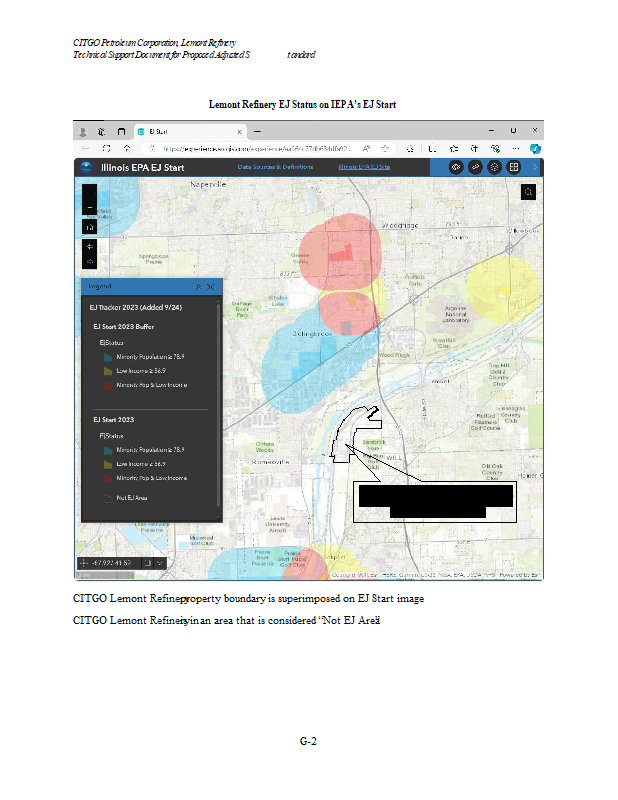Click the map default extent home button
618x800 pixels.
[89, 227]
